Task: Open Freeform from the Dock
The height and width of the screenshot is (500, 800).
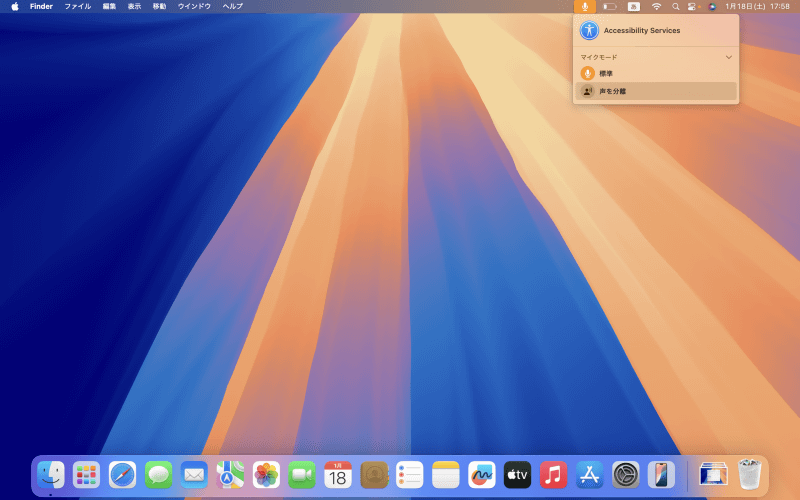Action: [x=482, y=475]
